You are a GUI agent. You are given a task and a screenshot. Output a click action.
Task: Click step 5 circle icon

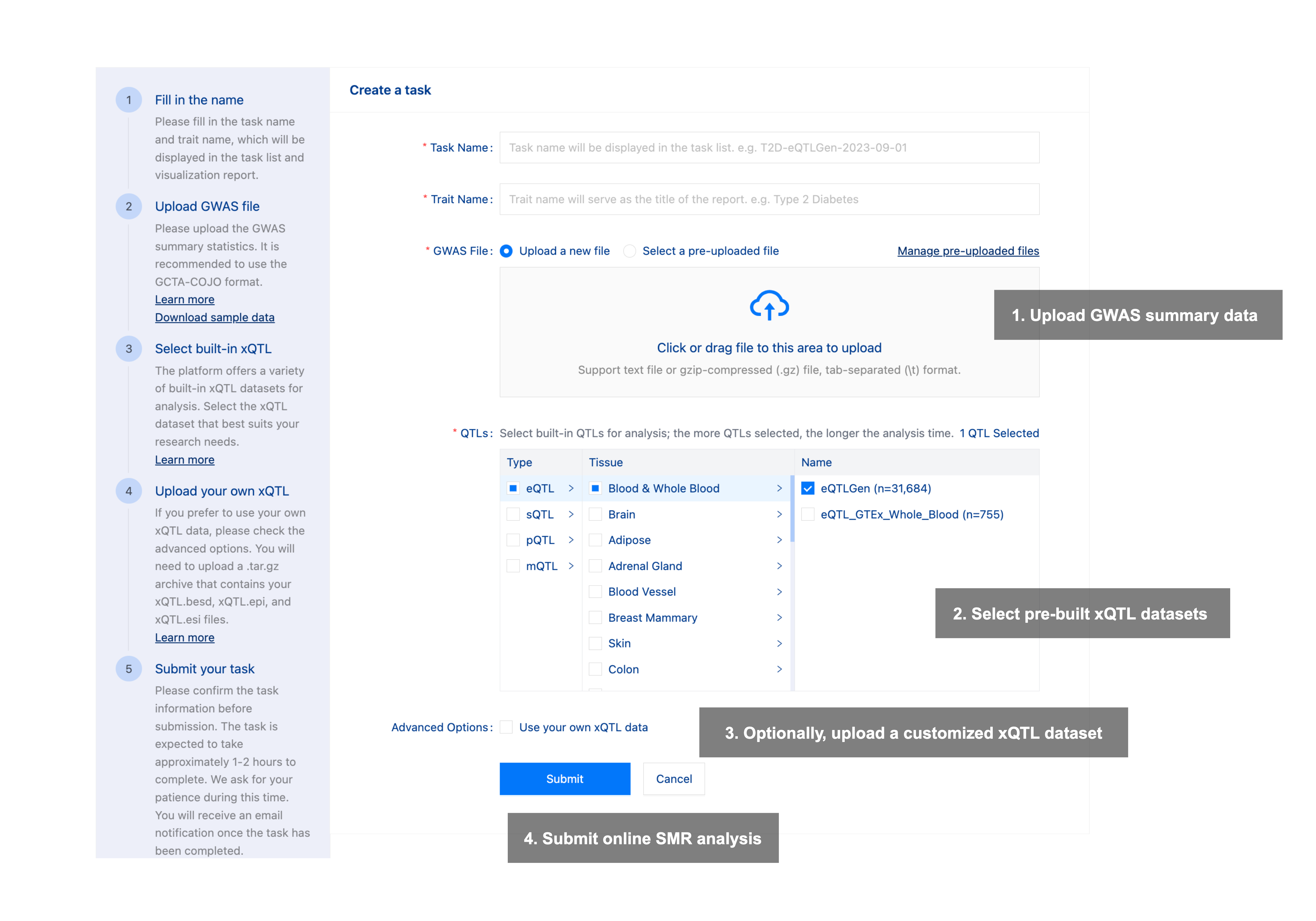click(128, 669)
